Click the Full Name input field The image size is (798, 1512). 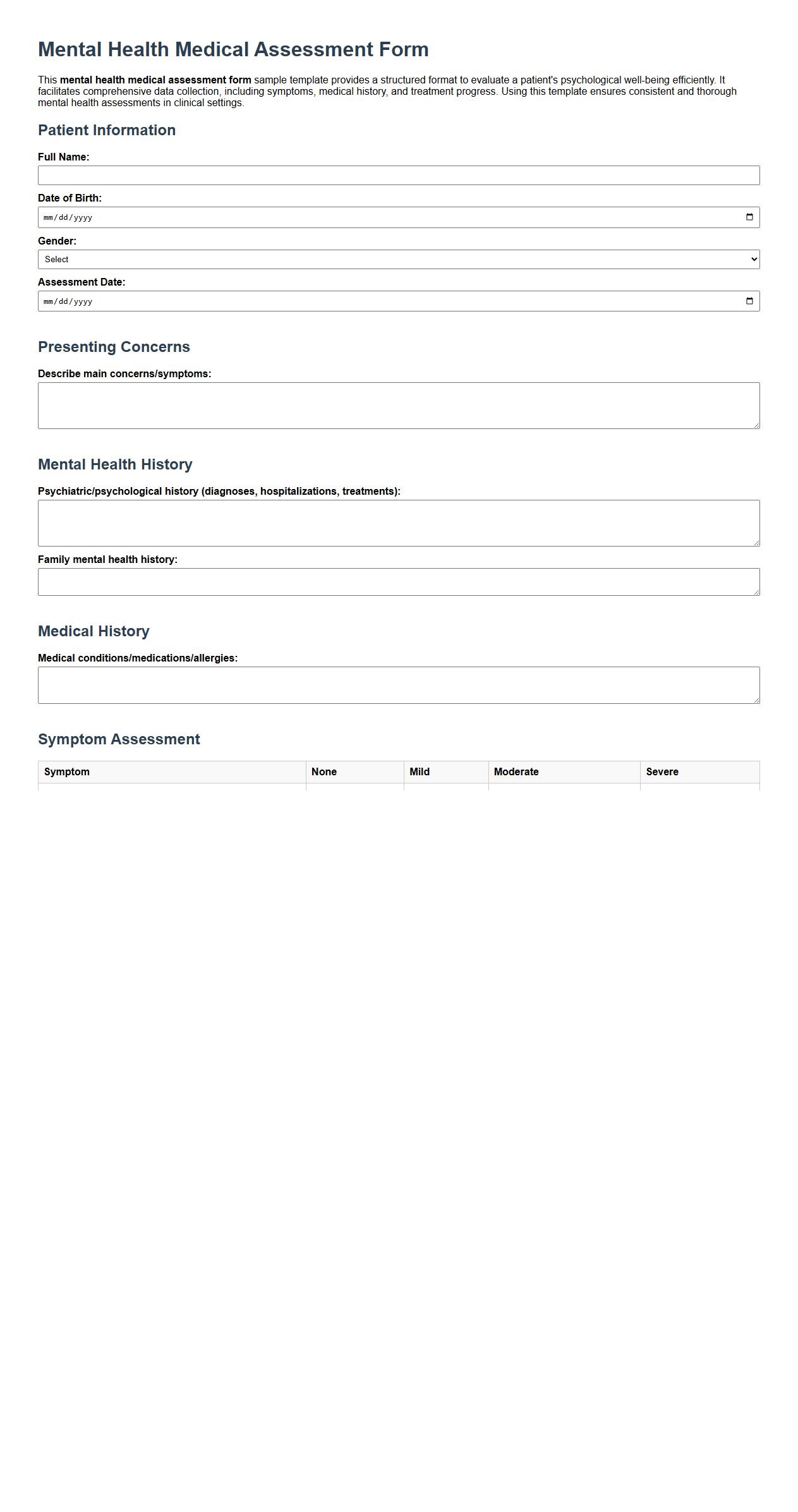coord(398,174)
